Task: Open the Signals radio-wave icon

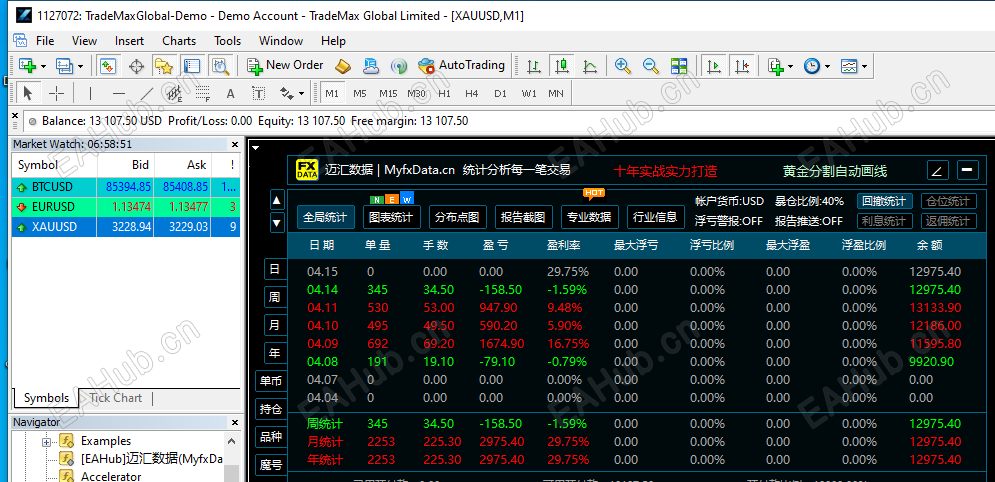Action: (399, 65)
